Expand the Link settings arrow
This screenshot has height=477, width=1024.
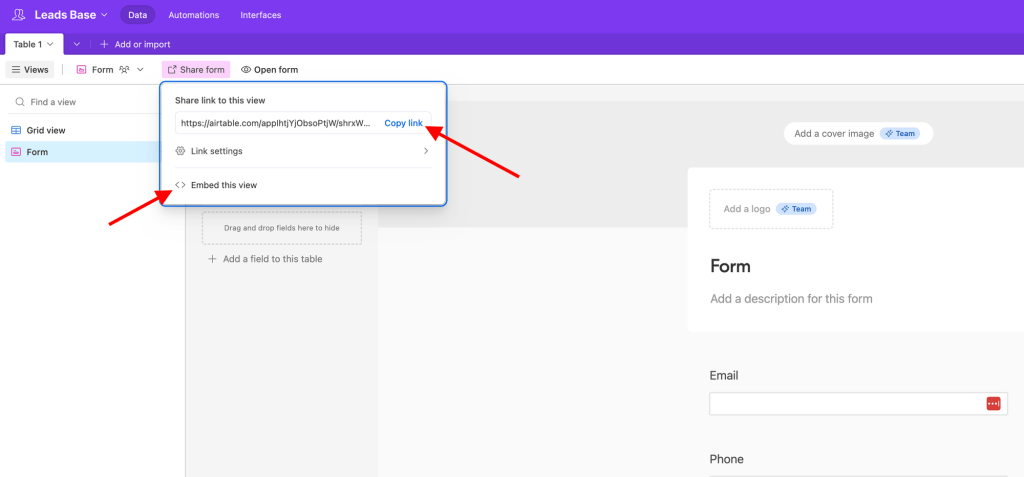pos(426,151)
